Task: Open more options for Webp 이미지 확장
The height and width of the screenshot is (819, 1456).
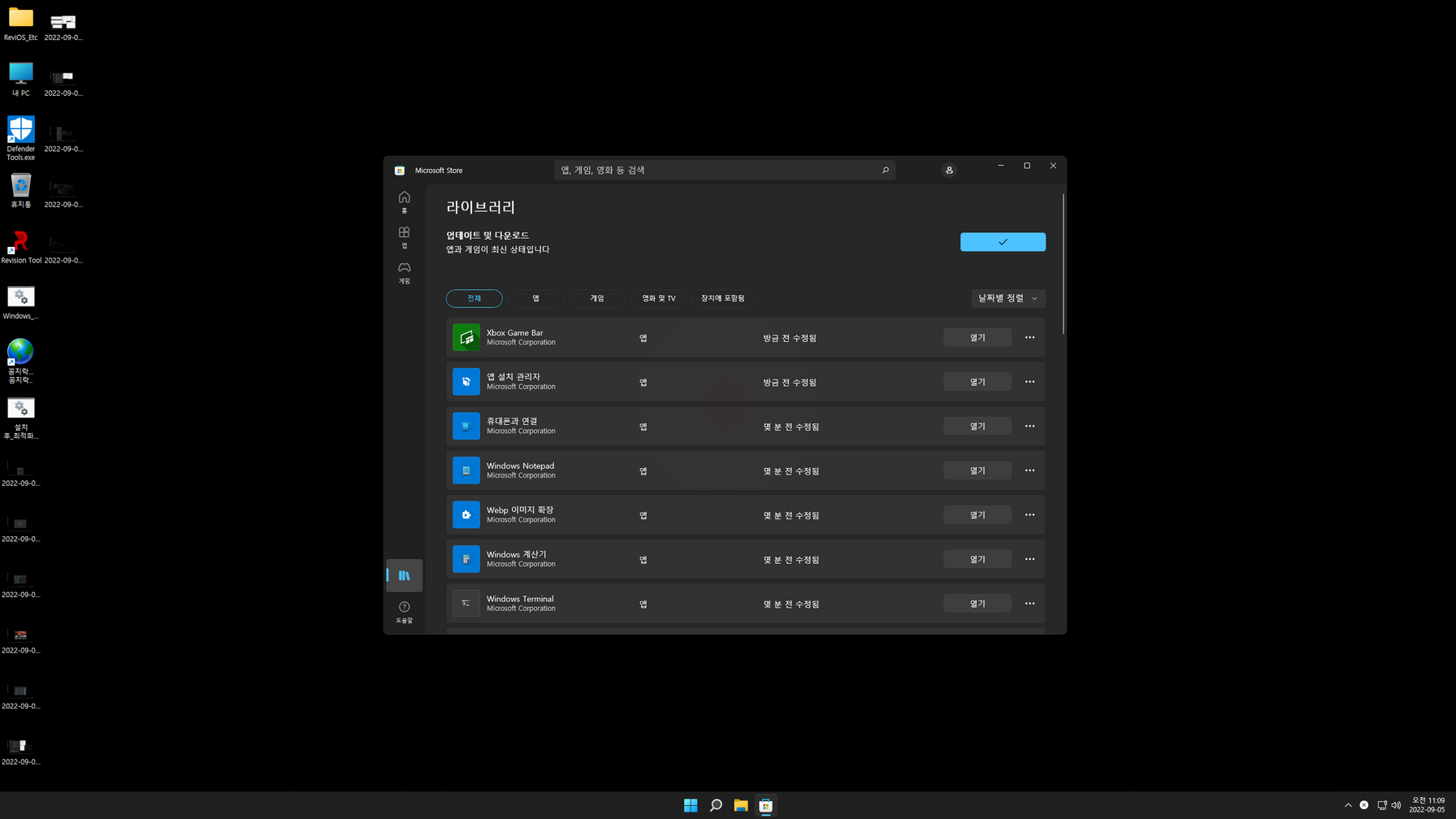Action: point(1029,514)
